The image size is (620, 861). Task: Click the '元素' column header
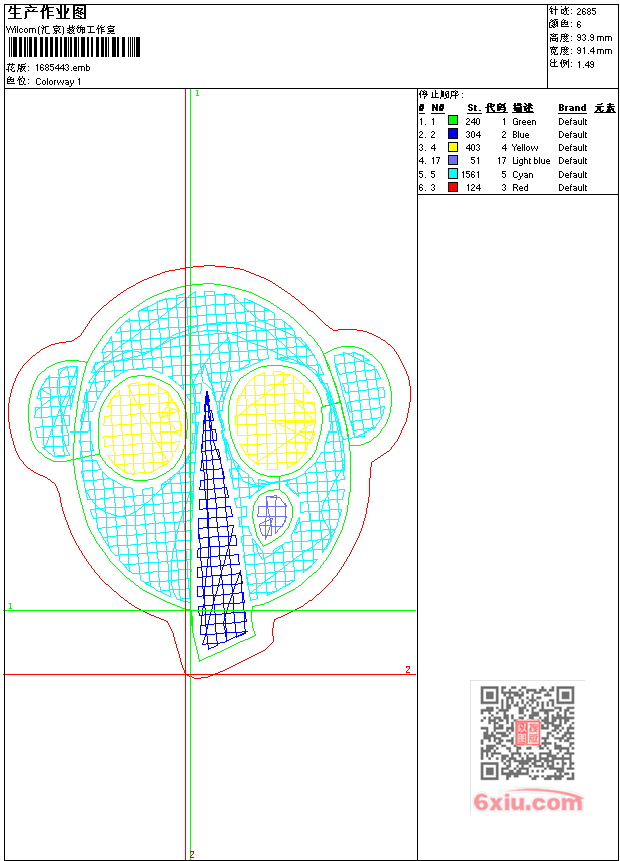[605, 108]
